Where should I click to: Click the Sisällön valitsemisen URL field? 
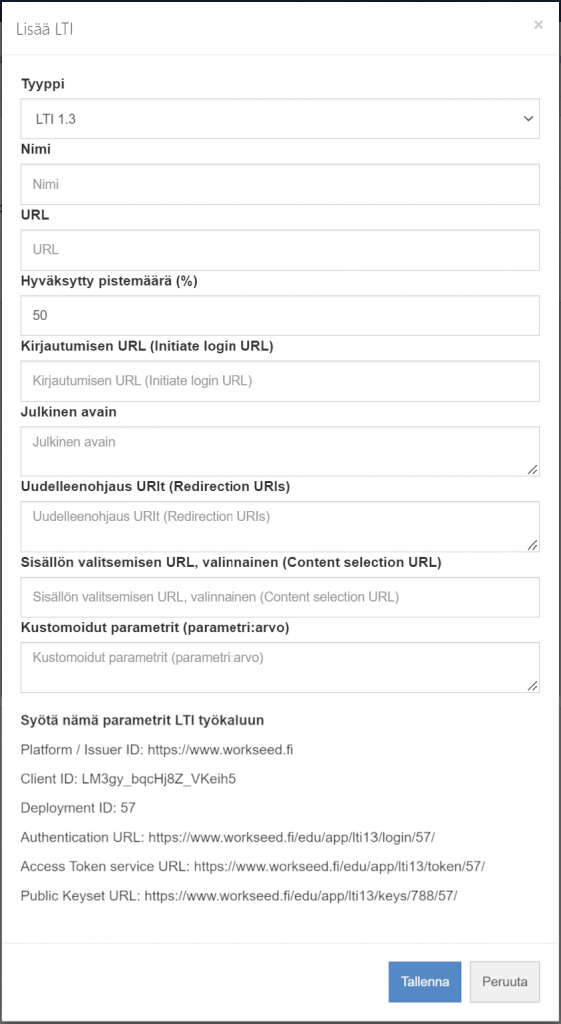280,597
